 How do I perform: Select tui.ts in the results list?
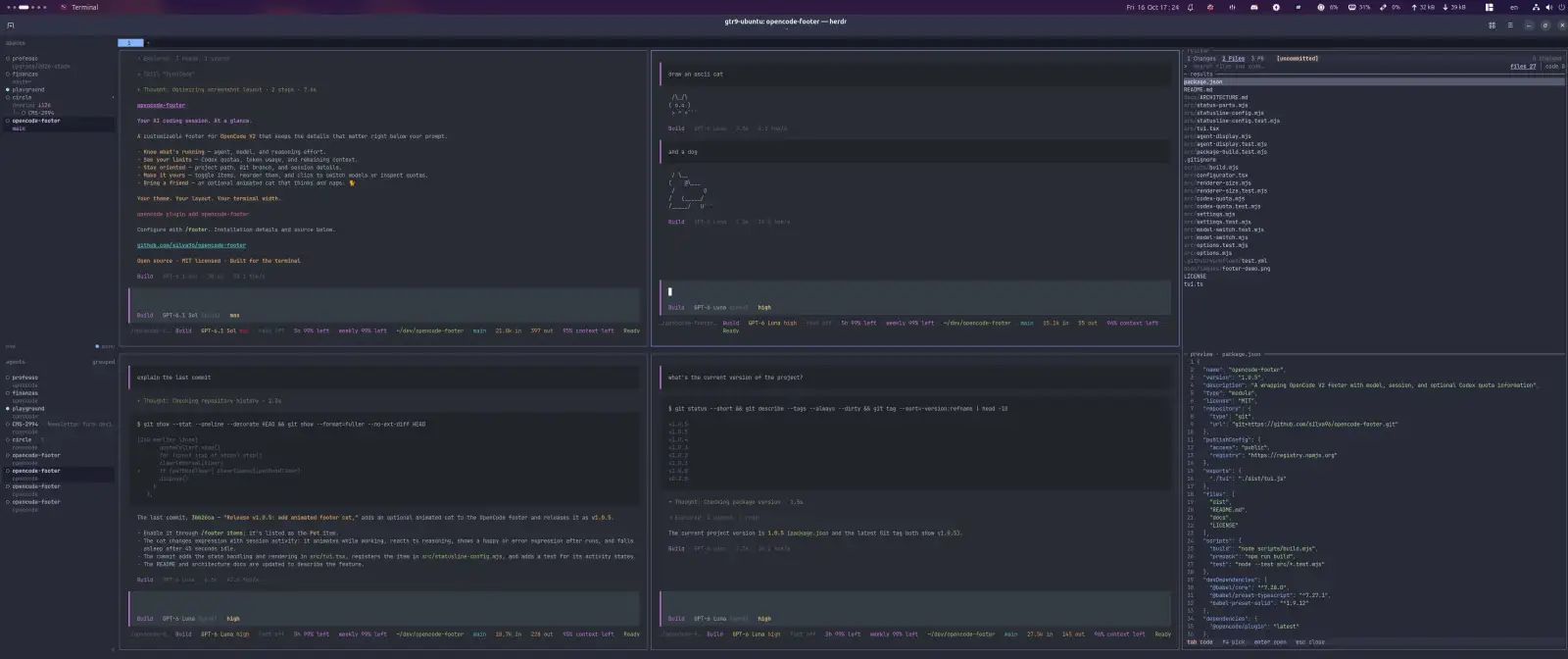[1194, 284]
